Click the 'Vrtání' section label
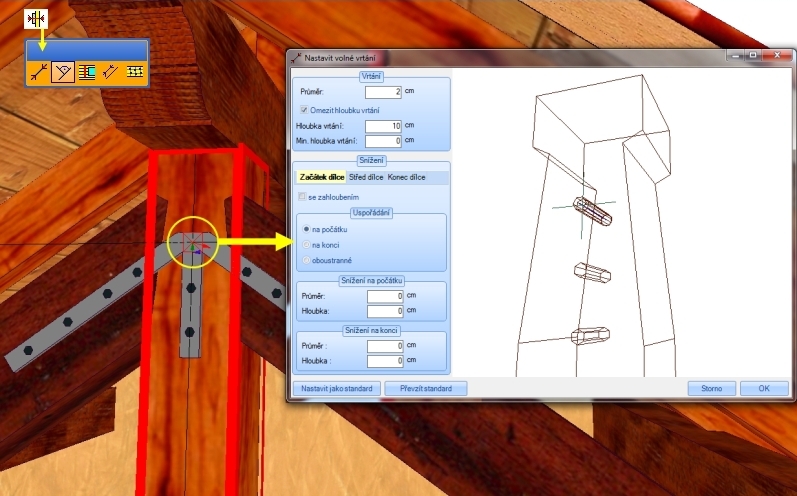This screenshot has width=797, height=496. (x=372, y=77)
